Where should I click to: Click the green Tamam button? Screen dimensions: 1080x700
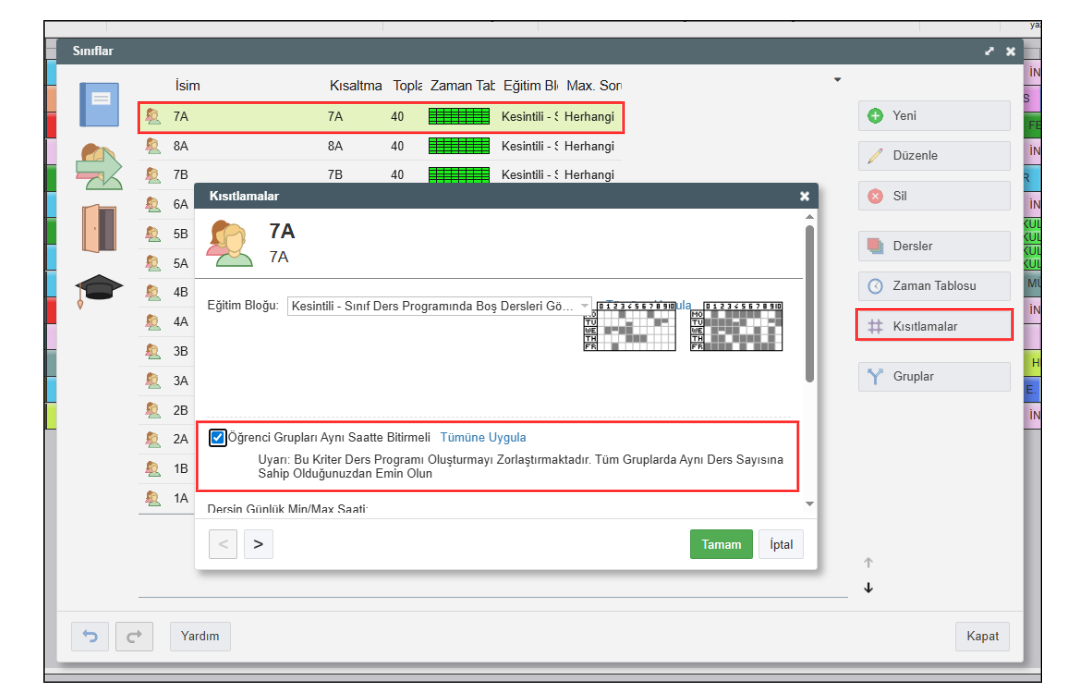pyautogui.click(x=721, y=544)
